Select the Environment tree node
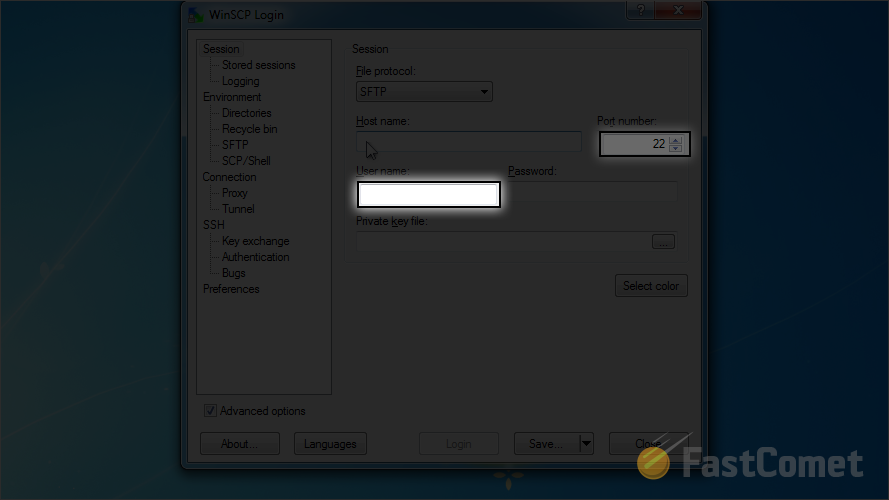Screen dimensions: 889x500 coord(232,97)
